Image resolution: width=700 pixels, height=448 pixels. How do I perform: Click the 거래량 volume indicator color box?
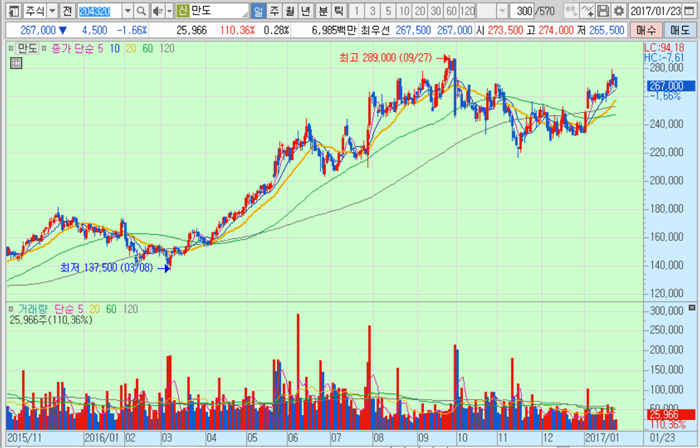tap(13, 309)
